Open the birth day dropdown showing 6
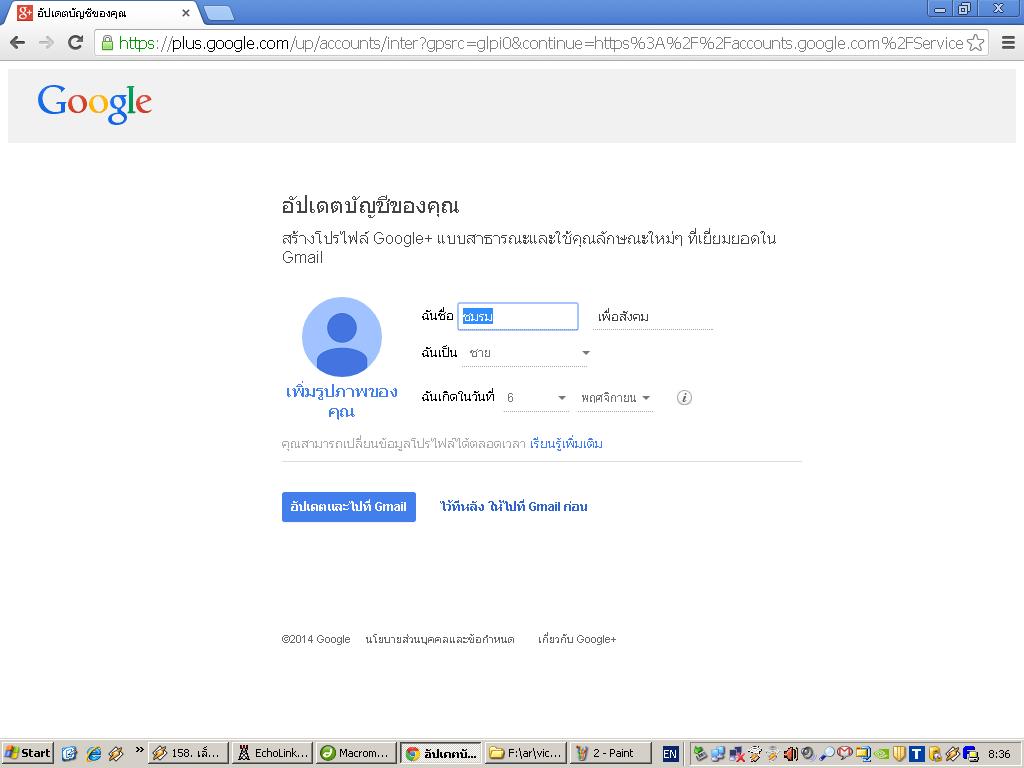Image resolution: width=1024 pixels, height=768 pixels. click(536, 398)
